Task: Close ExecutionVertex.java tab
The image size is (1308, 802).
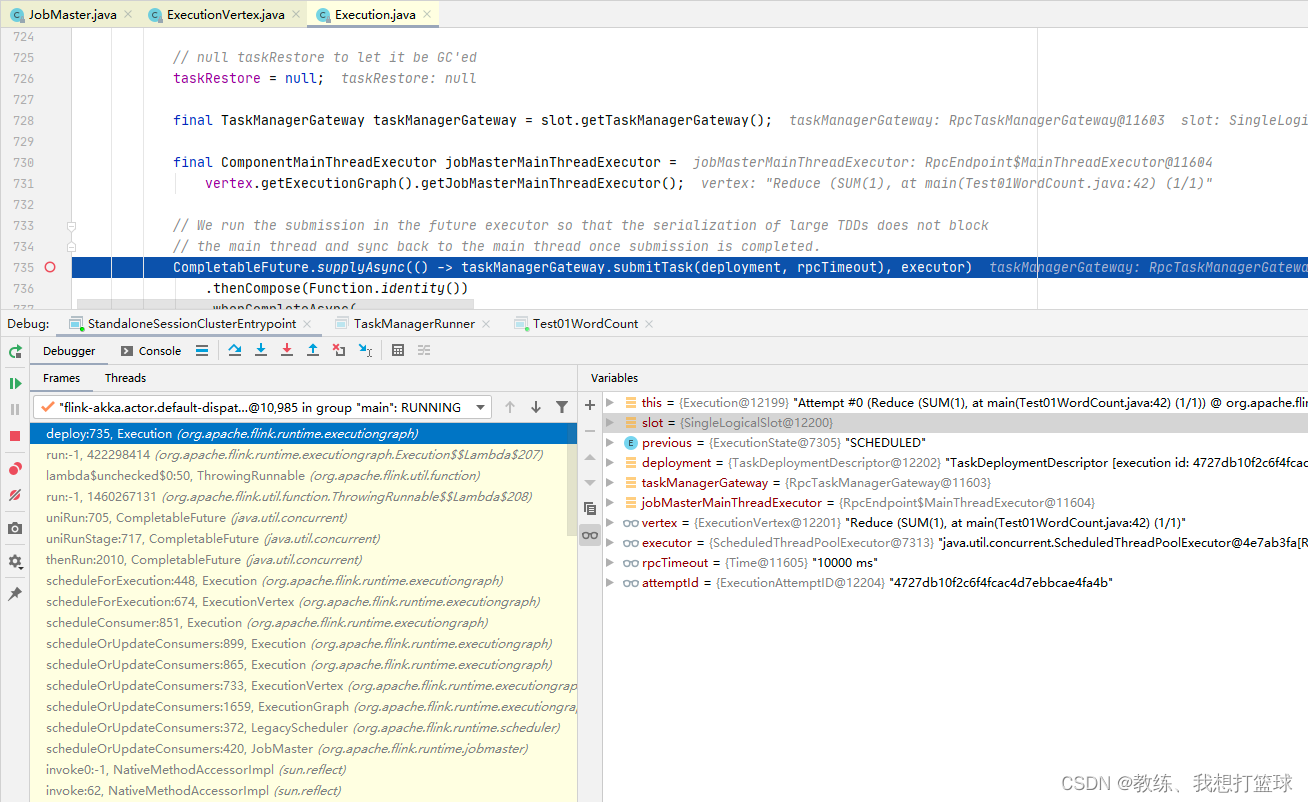Action: (x=295, y=16)
